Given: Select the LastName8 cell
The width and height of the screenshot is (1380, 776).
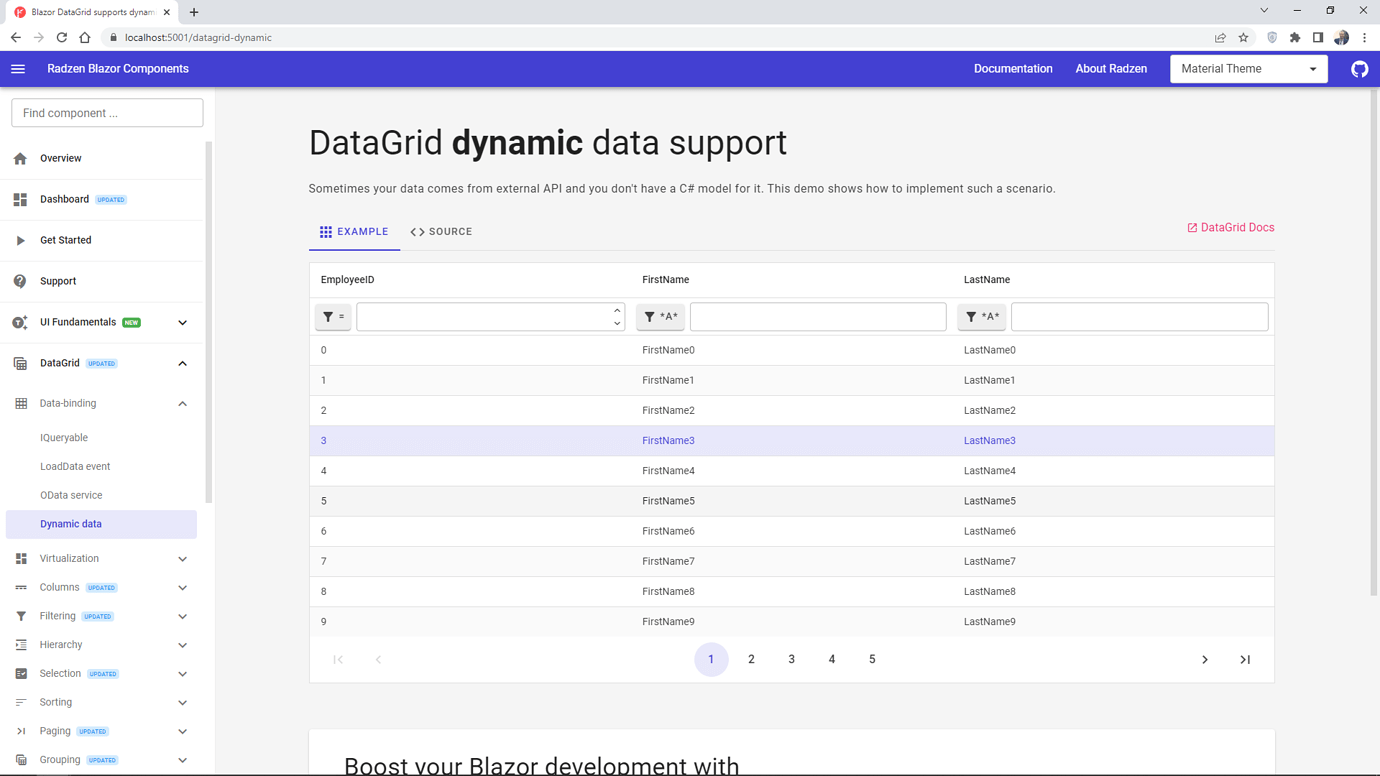Looking at the screenshot, I should click(1113, 592).
